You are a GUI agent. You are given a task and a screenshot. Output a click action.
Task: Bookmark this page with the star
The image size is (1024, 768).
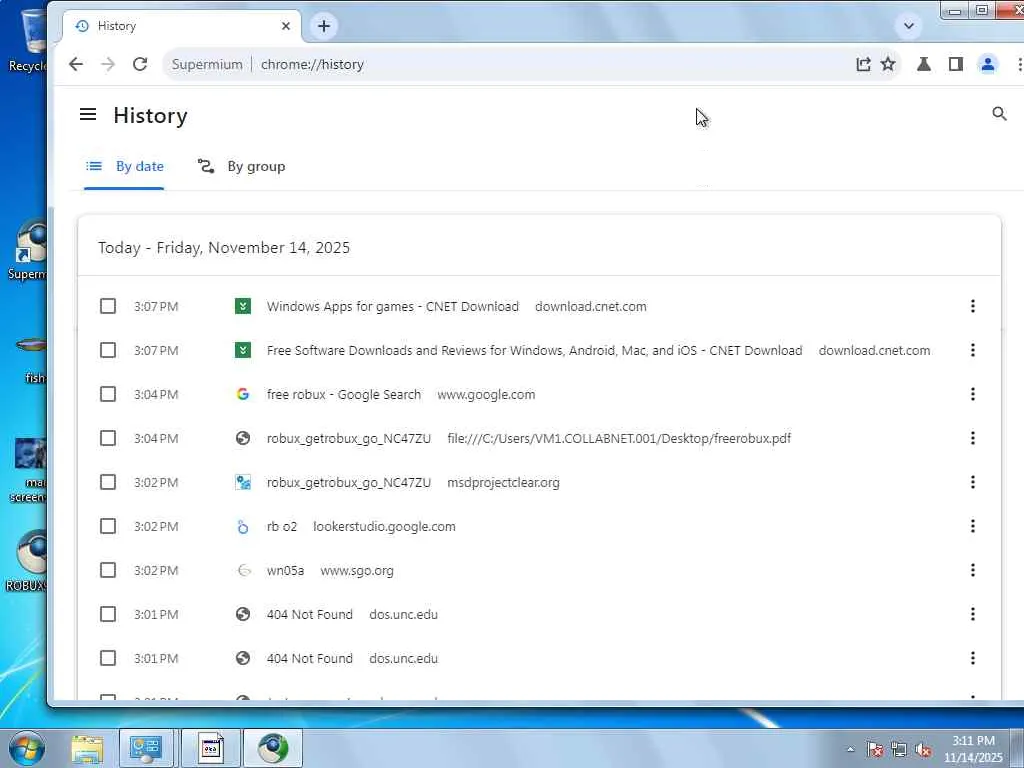888,64
